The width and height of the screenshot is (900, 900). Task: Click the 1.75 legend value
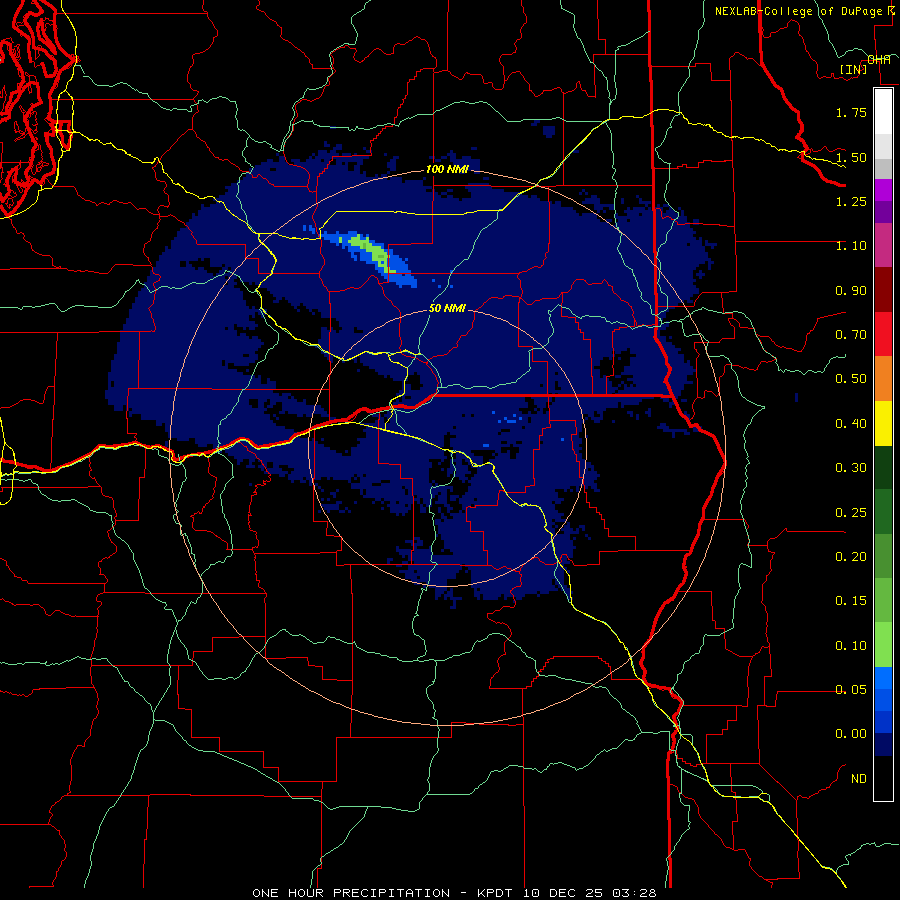(x=851, y=112)
